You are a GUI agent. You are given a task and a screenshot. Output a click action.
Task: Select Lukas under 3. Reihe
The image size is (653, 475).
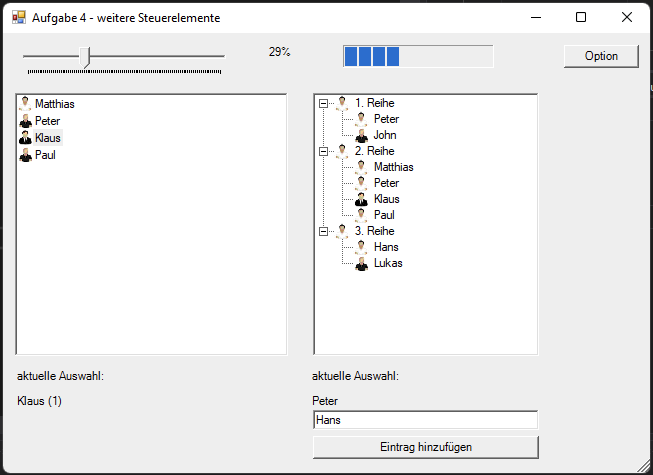388,263
